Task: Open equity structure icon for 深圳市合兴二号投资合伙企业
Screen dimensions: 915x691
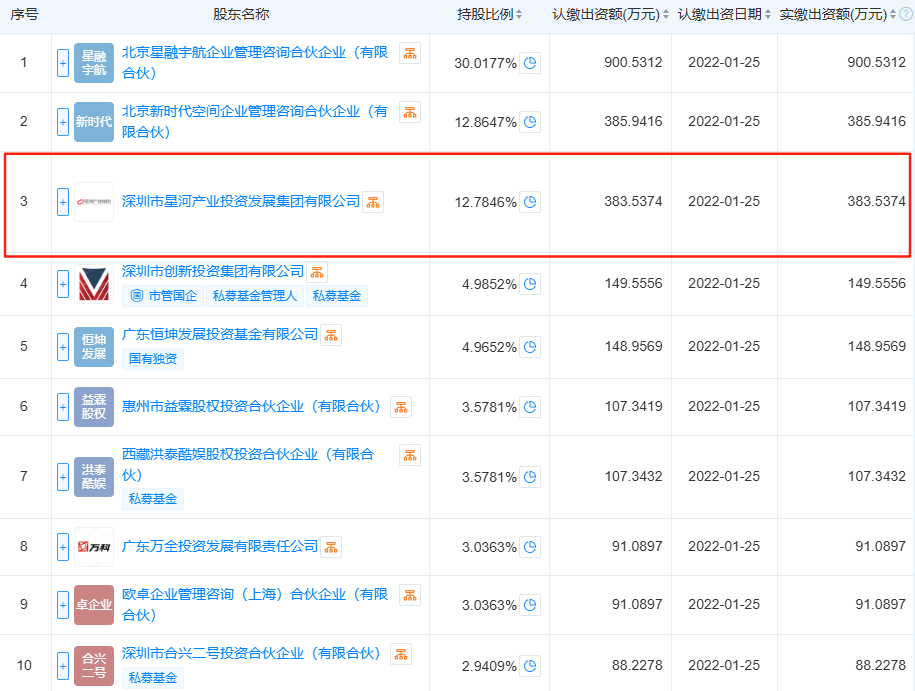Action: (401, 655)
